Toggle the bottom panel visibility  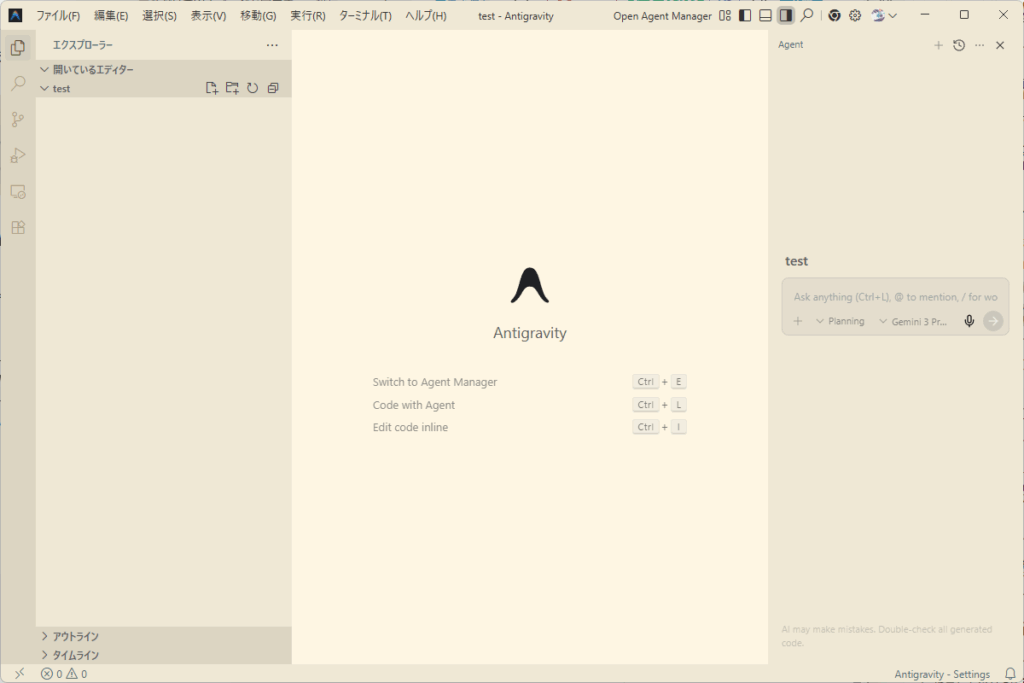[x=765, y=16]
